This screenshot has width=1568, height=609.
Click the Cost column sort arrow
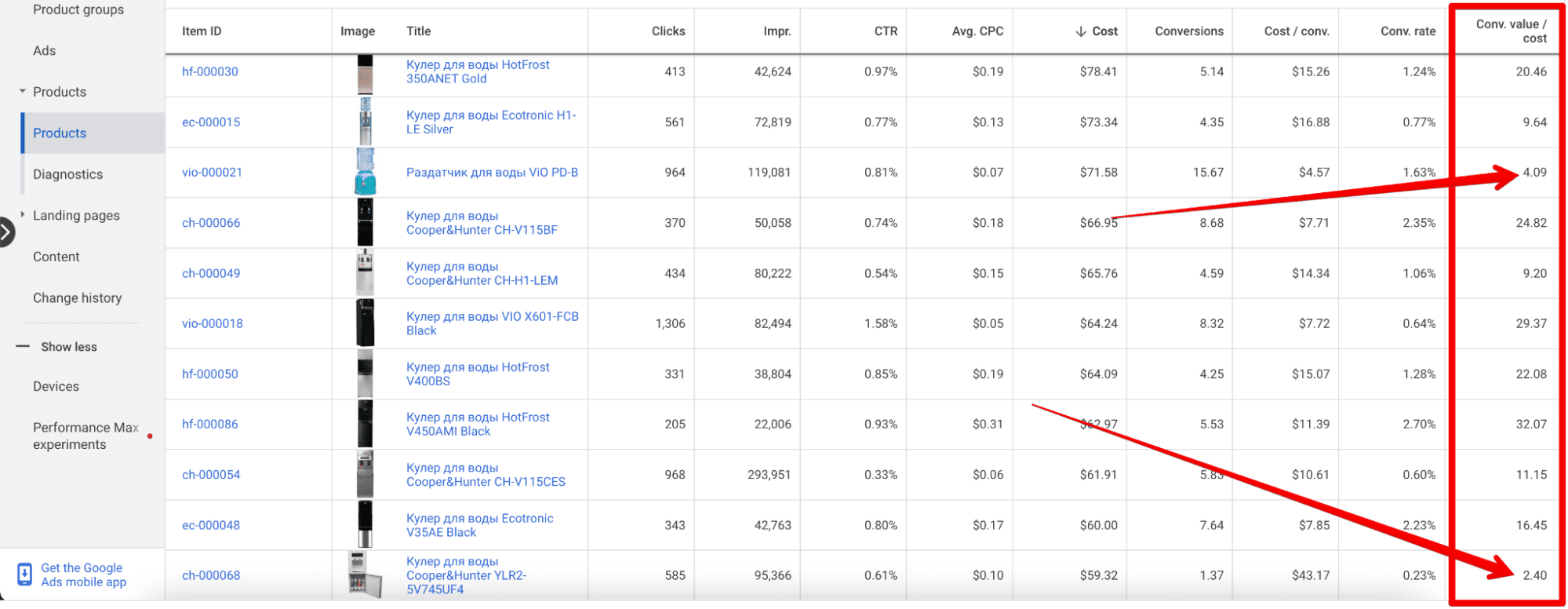coord(1080,31)
